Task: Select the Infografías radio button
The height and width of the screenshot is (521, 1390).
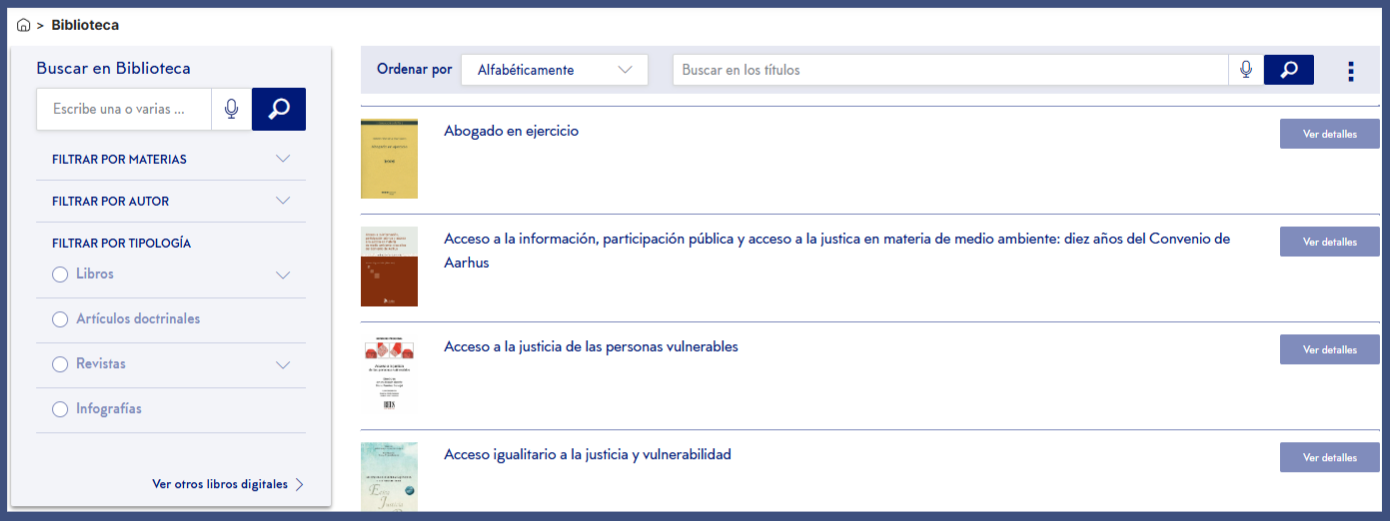Action: [x=60, y=409]
